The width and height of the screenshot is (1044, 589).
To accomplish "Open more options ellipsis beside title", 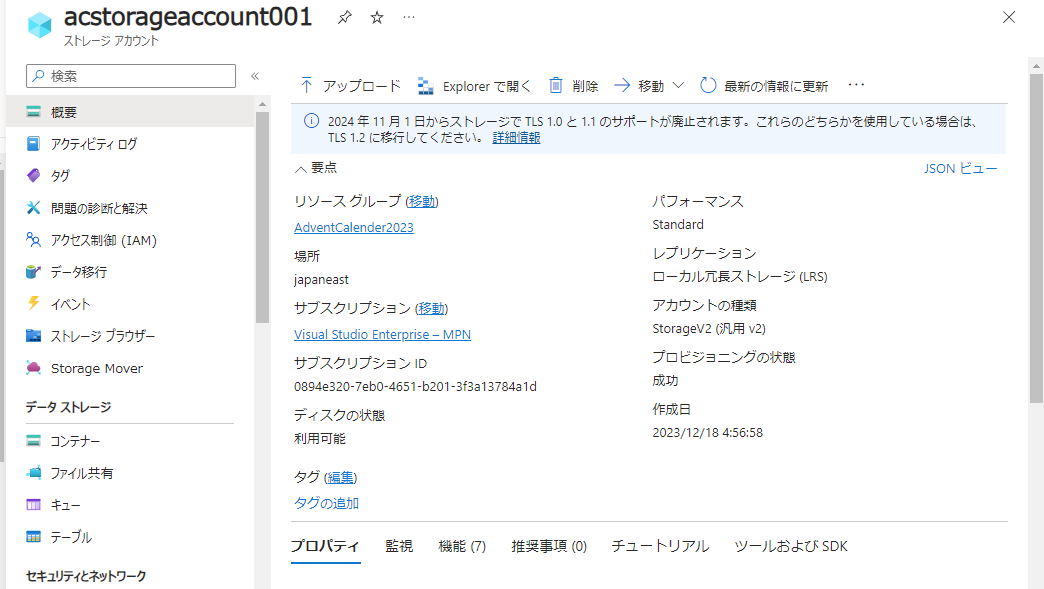I will [x=409, y=17].
